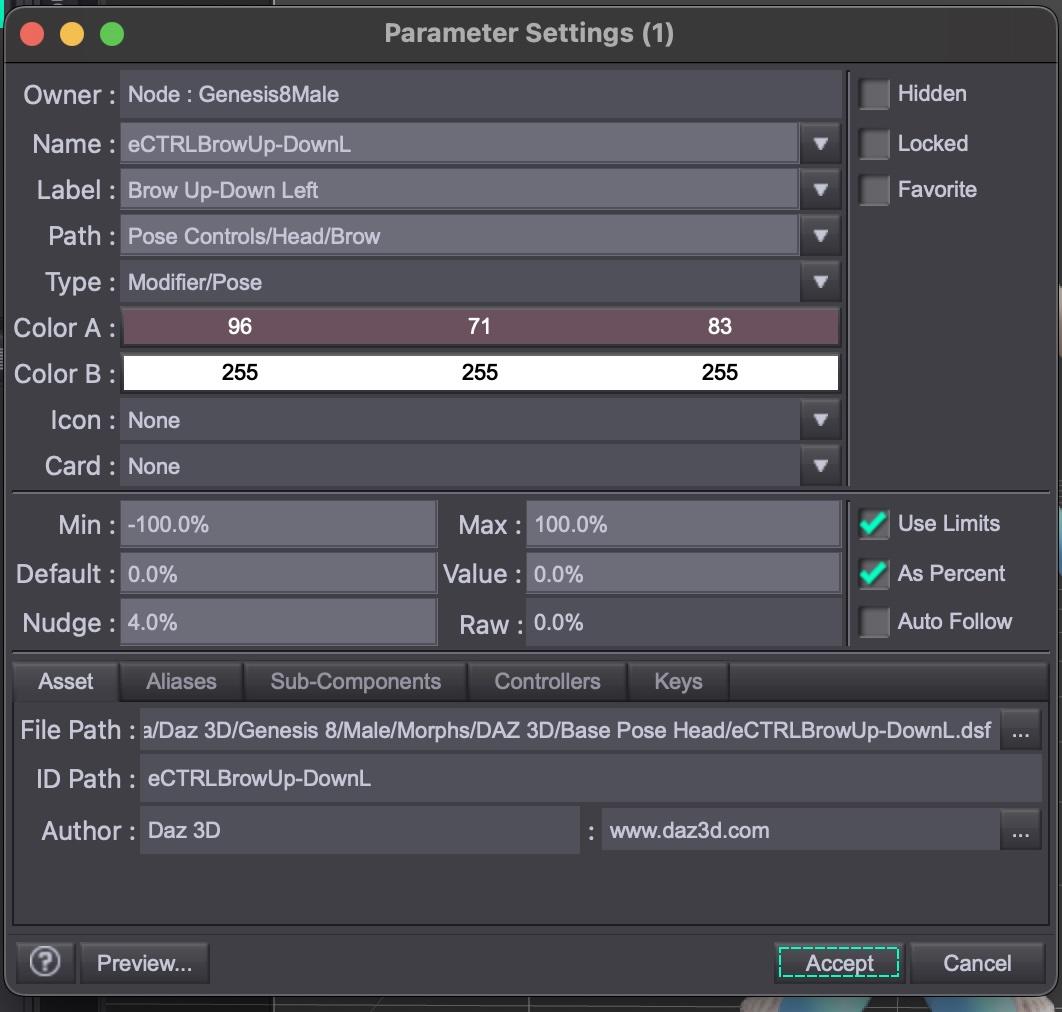This screenshot has width=1062, height=1012.
Task: Switch to the Controllers tab
Action: tap(547, 682)
